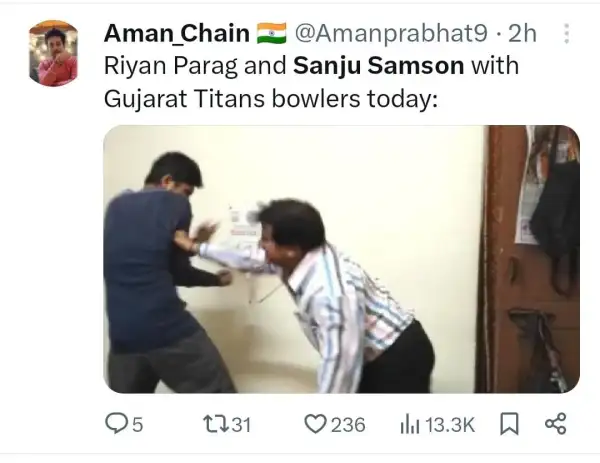Click the reply count of 5

tap(138, 425)
